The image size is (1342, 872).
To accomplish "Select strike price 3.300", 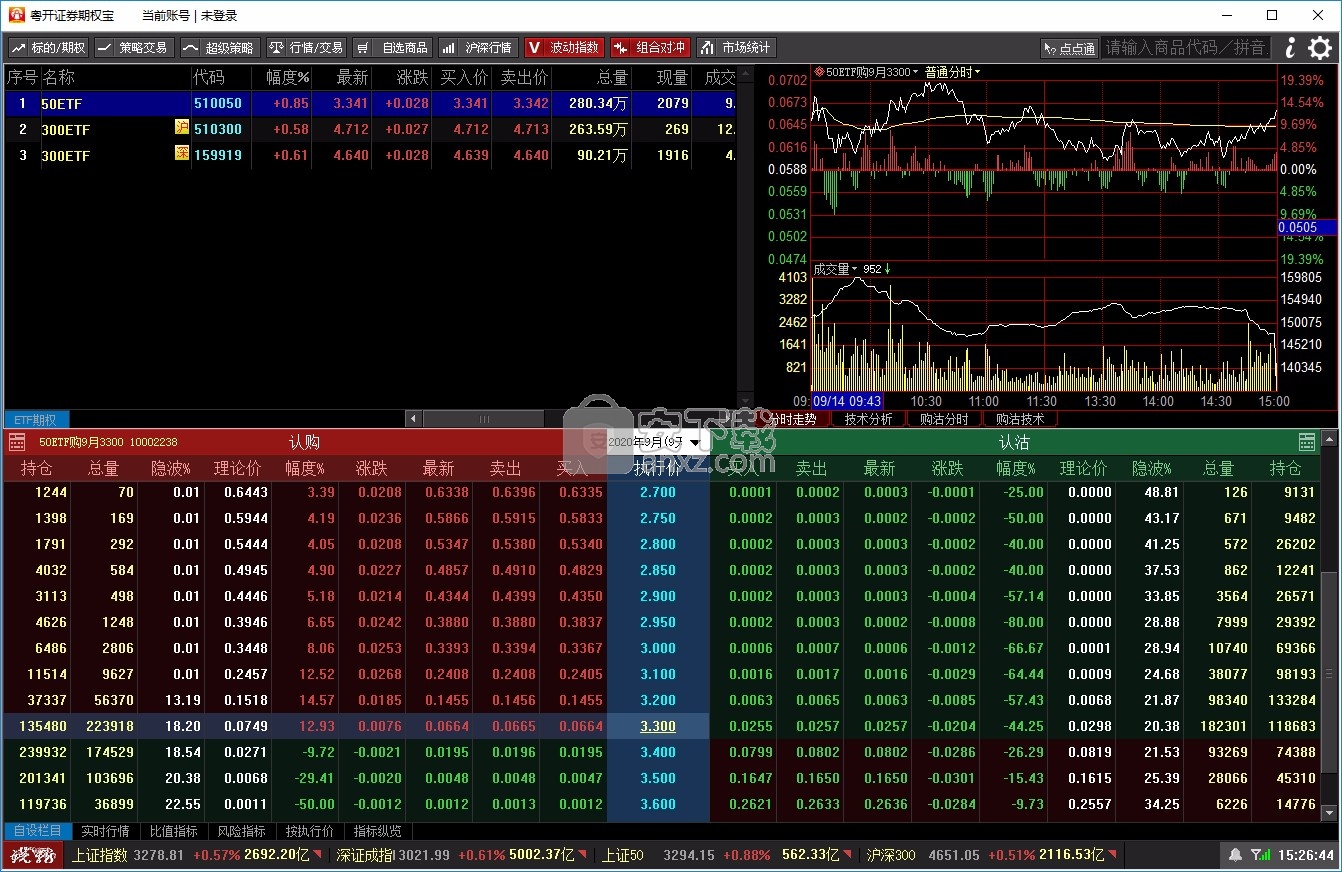I will 658,726.
